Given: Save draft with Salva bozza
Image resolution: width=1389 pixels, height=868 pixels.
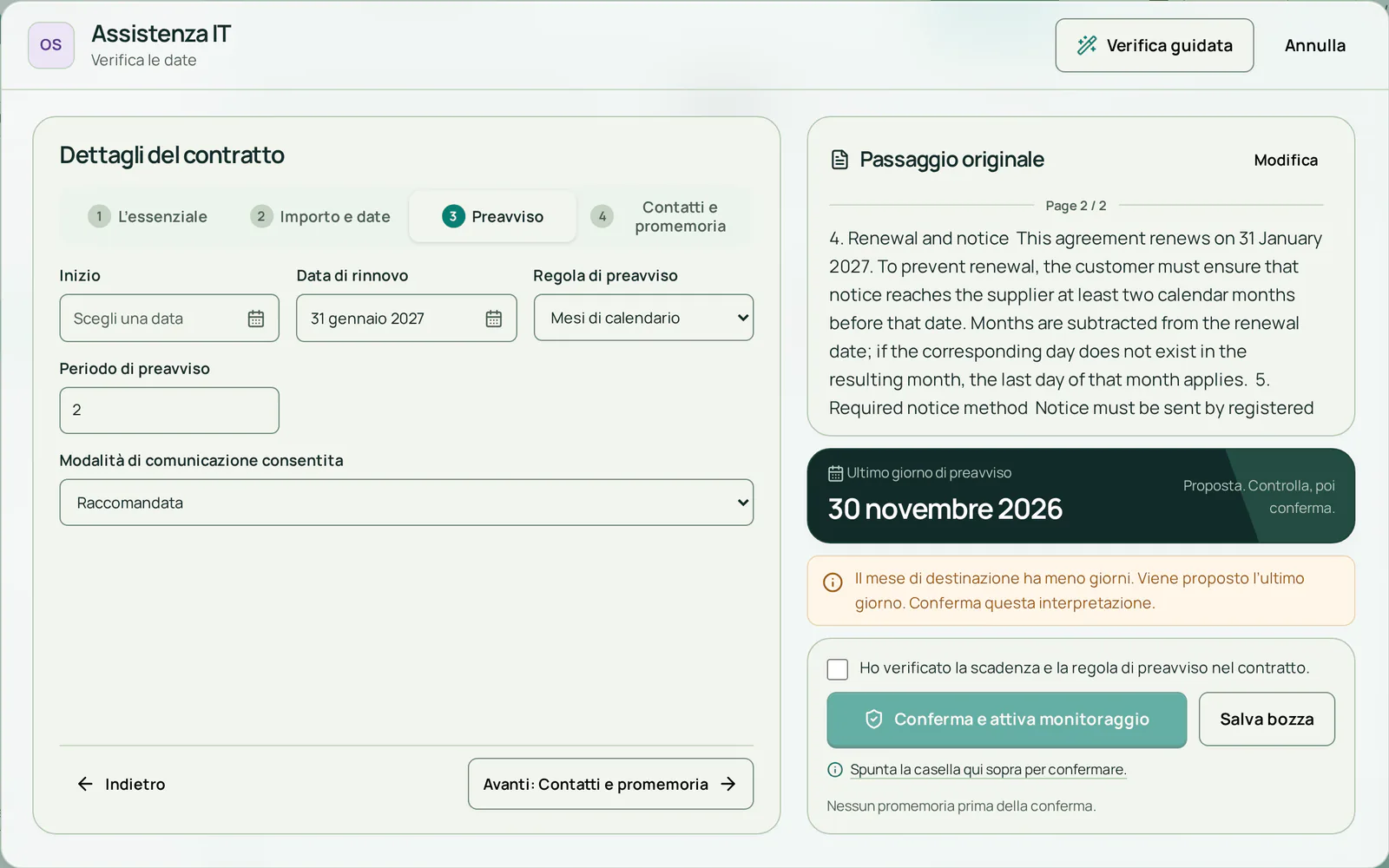Looking at the screenshot, I should coord(1267,719).
